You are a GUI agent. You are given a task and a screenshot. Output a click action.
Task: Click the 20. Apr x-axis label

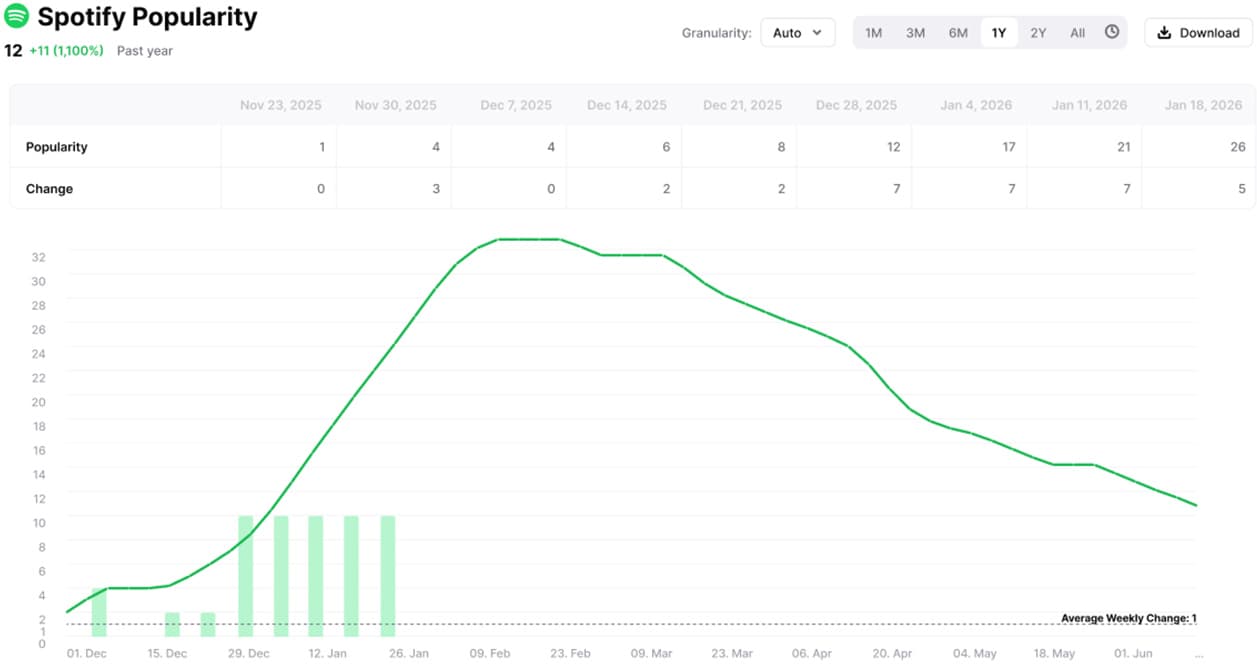[893, 653]
